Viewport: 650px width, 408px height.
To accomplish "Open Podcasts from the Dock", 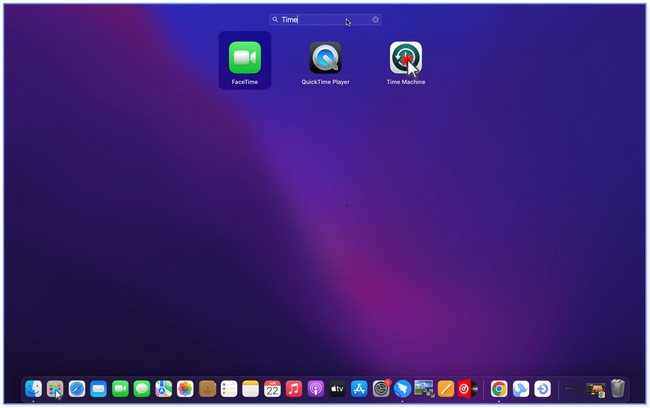I will pyautogui.click(x=315, y=389).
